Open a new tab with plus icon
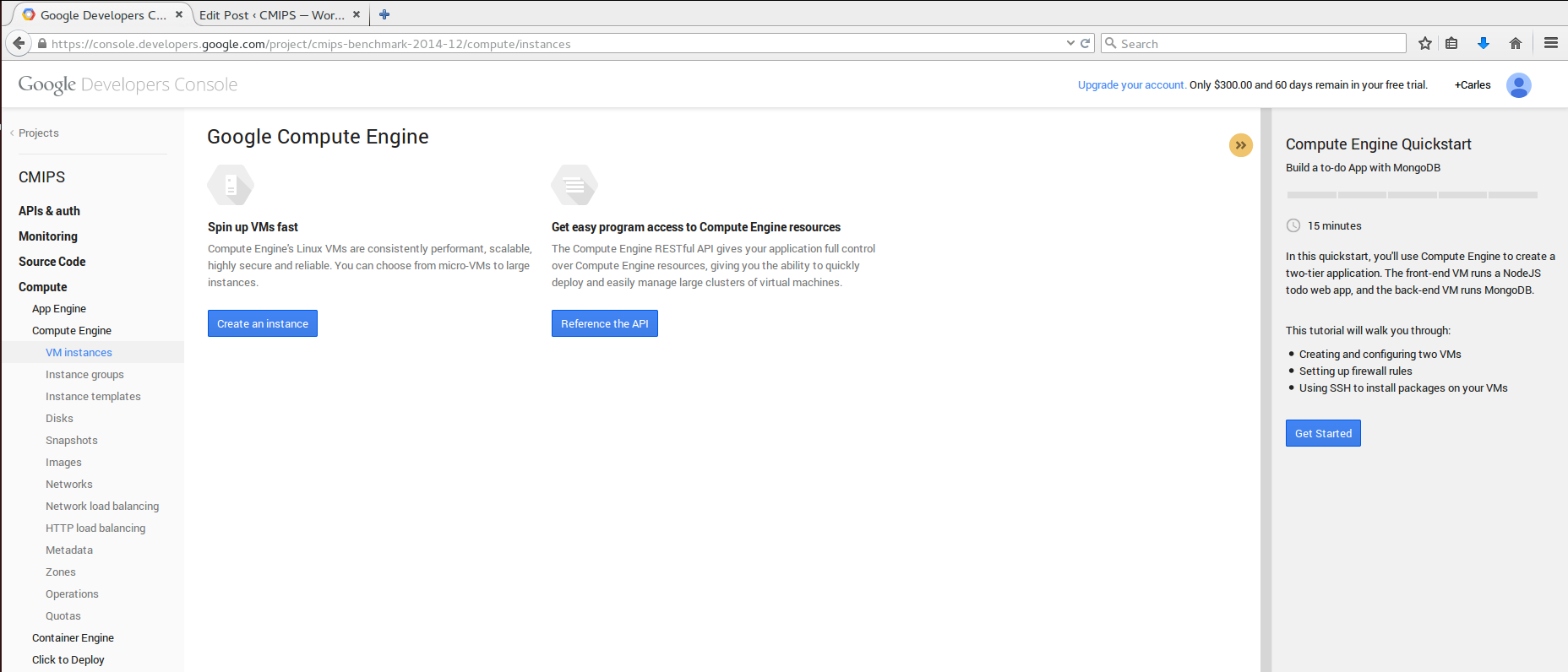 tap(384, 14)
